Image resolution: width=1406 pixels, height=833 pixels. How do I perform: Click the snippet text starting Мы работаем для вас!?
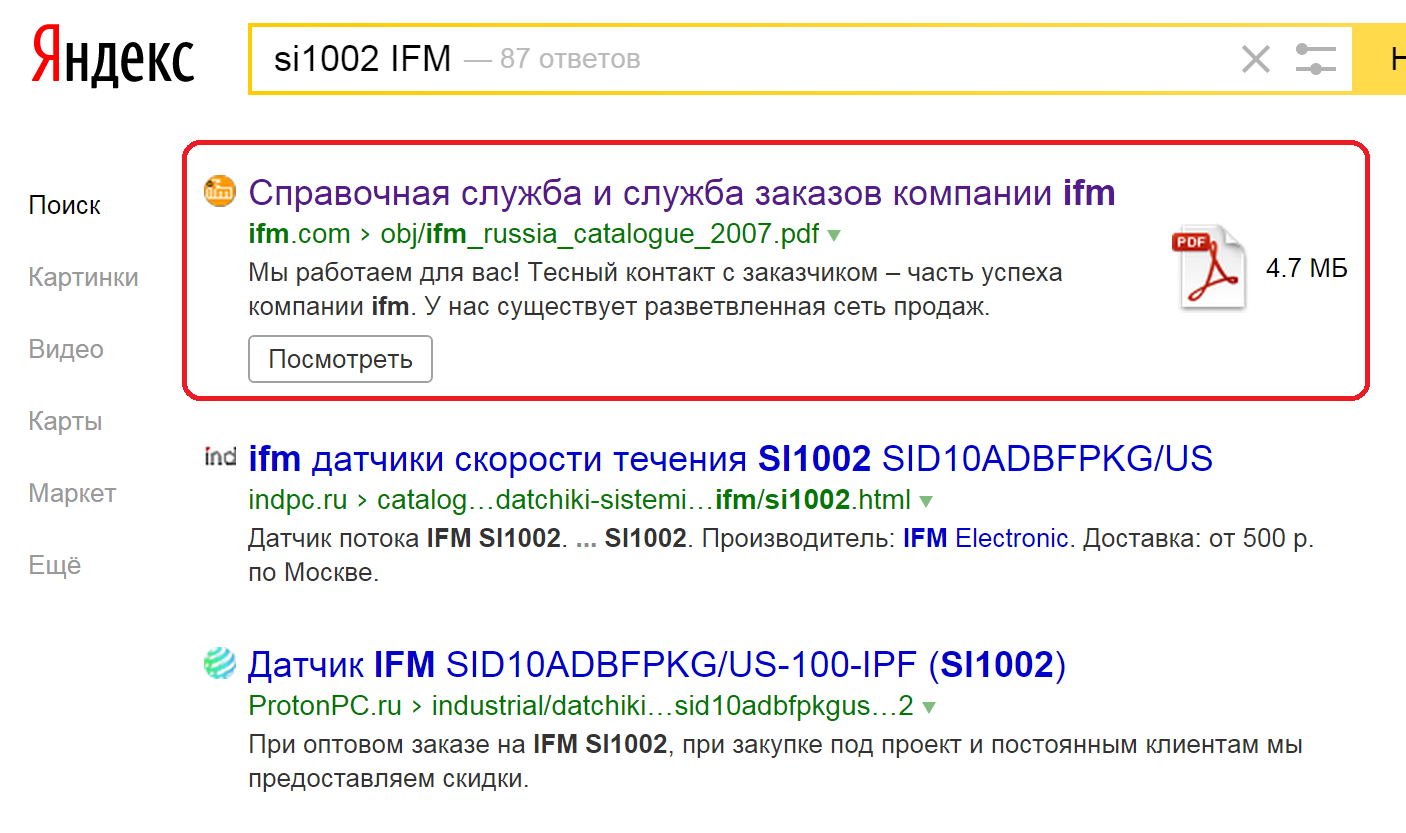[655, 289]
